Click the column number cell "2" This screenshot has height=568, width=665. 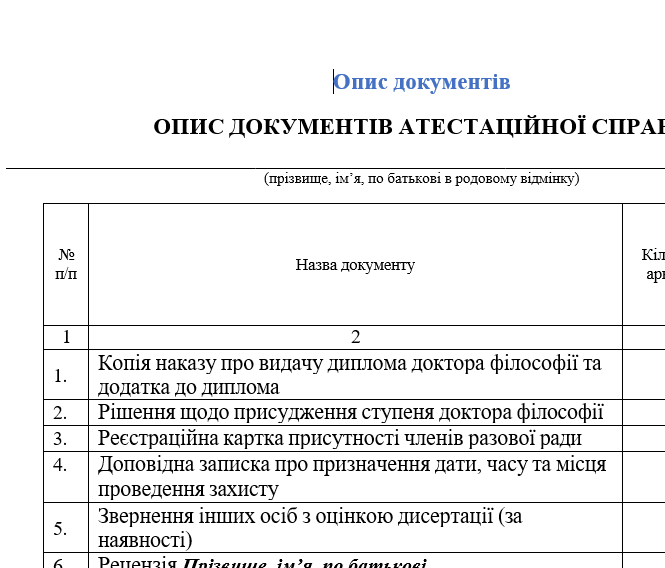tap(355, 337)
